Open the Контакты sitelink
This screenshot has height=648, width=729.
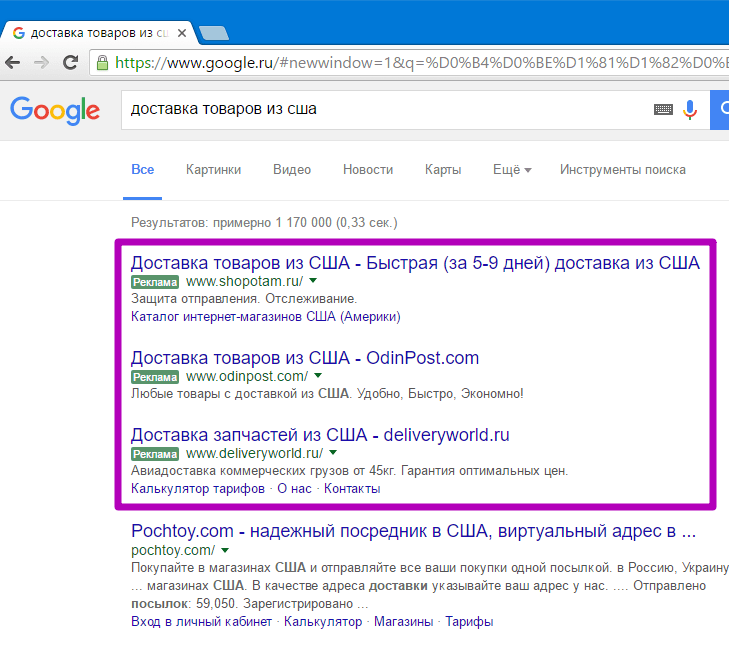(x=352, y=489)
